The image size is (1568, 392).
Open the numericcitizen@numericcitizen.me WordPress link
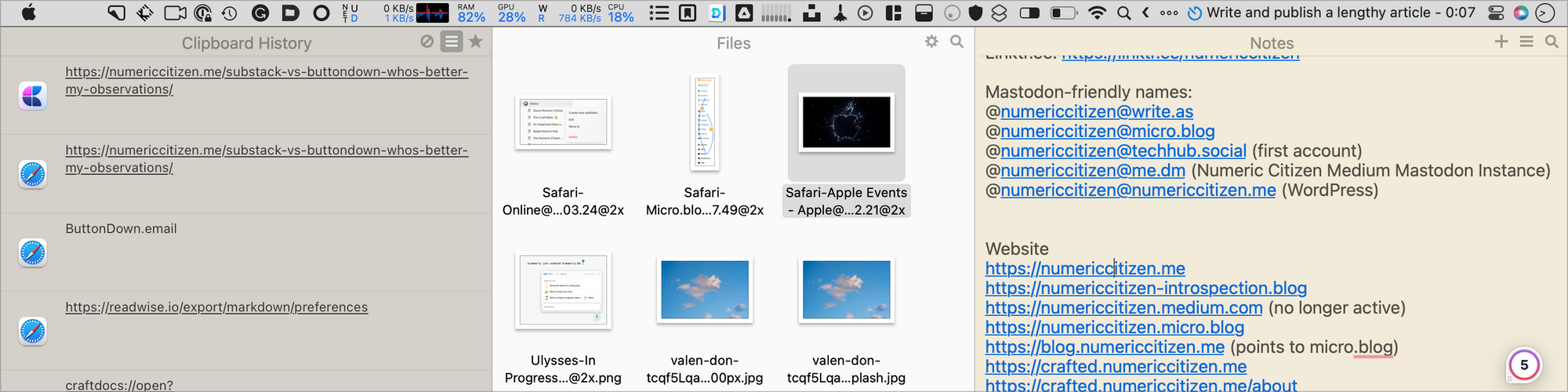click(1138, 191)
